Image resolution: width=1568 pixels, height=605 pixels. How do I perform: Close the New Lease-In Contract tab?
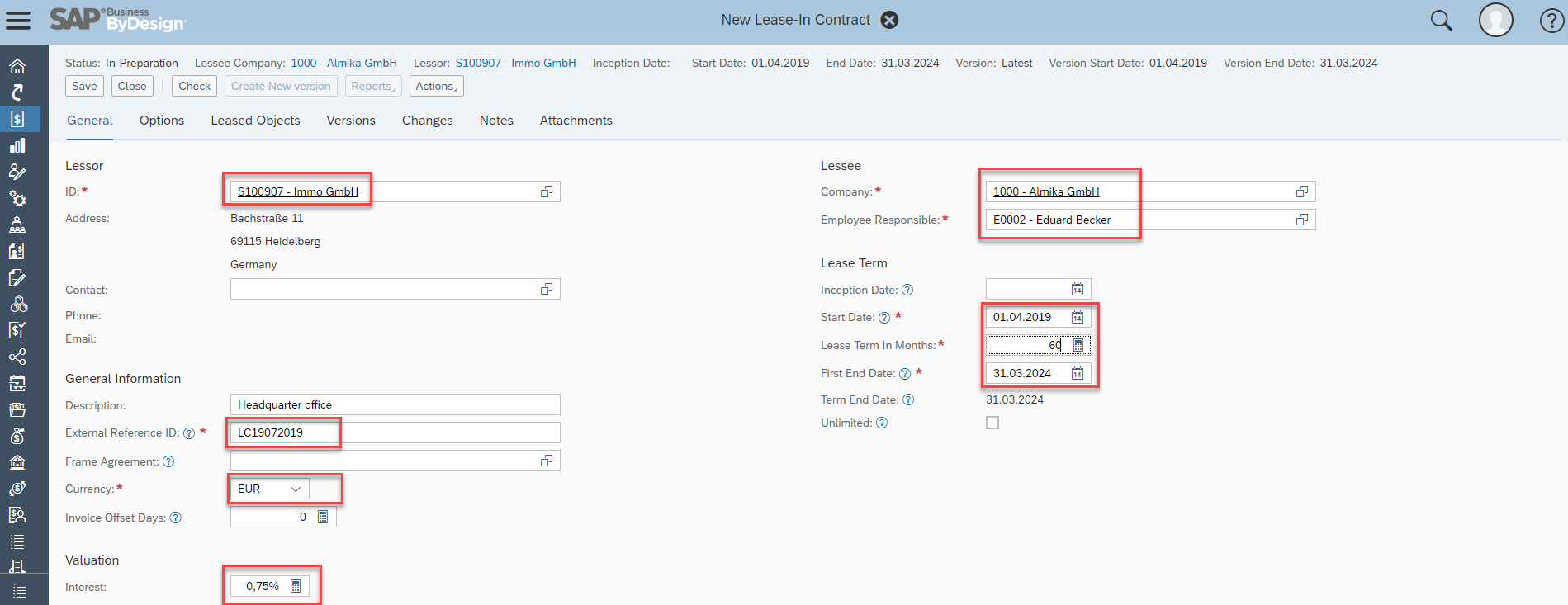pyautogui.click(x=889, y=20)
